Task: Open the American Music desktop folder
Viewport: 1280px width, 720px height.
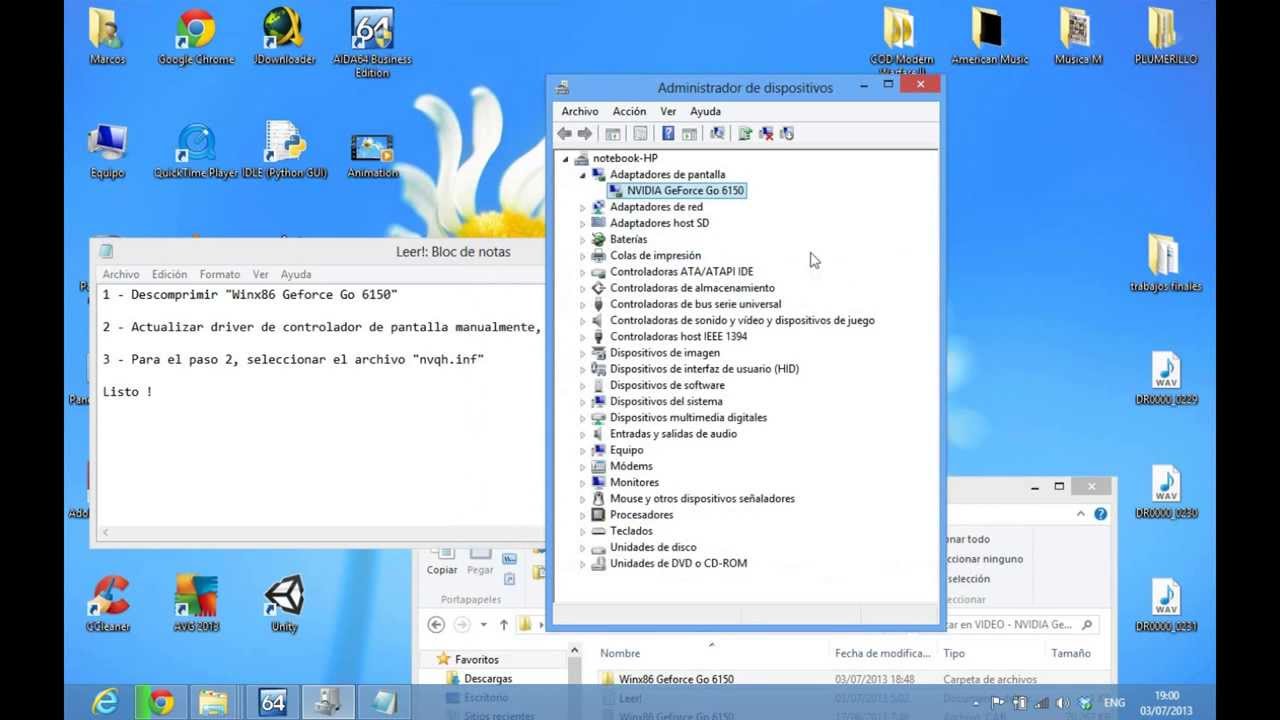Action: (x=990, y=37)
